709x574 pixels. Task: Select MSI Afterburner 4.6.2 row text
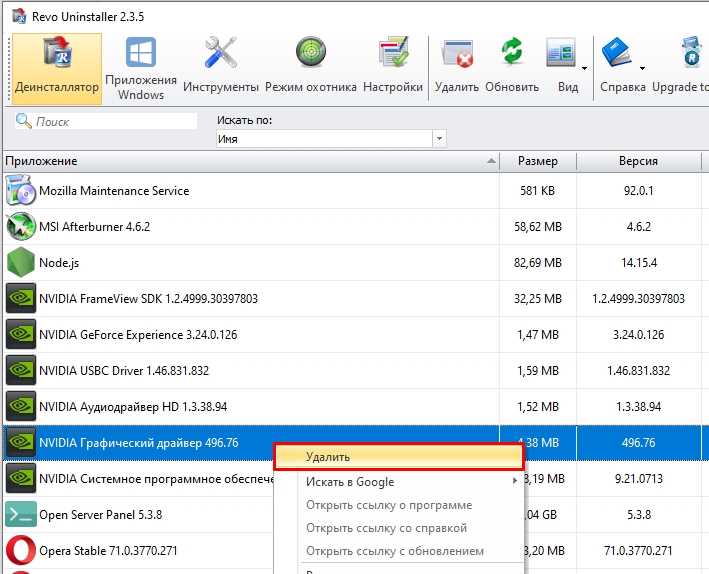(x=95, y=226)
